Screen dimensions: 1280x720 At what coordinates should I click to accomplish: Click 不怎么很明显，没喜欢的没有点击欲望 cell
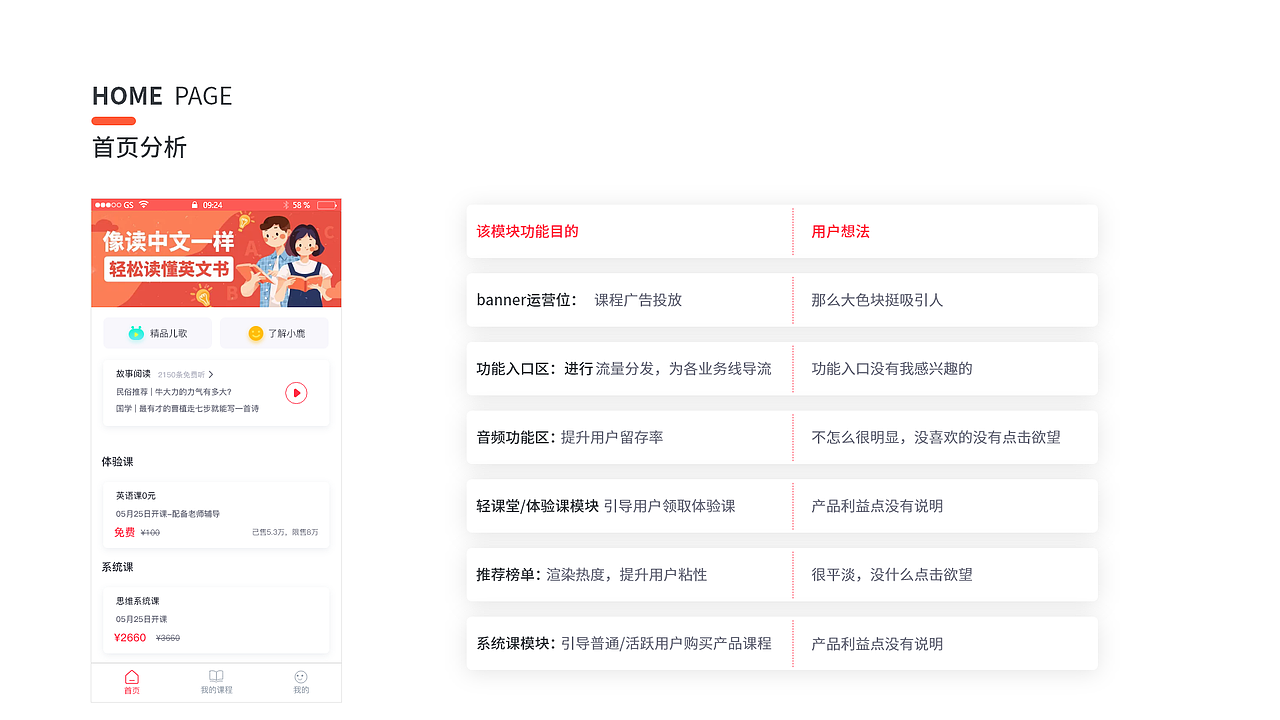pyautogui.click(x=936, y=437)
